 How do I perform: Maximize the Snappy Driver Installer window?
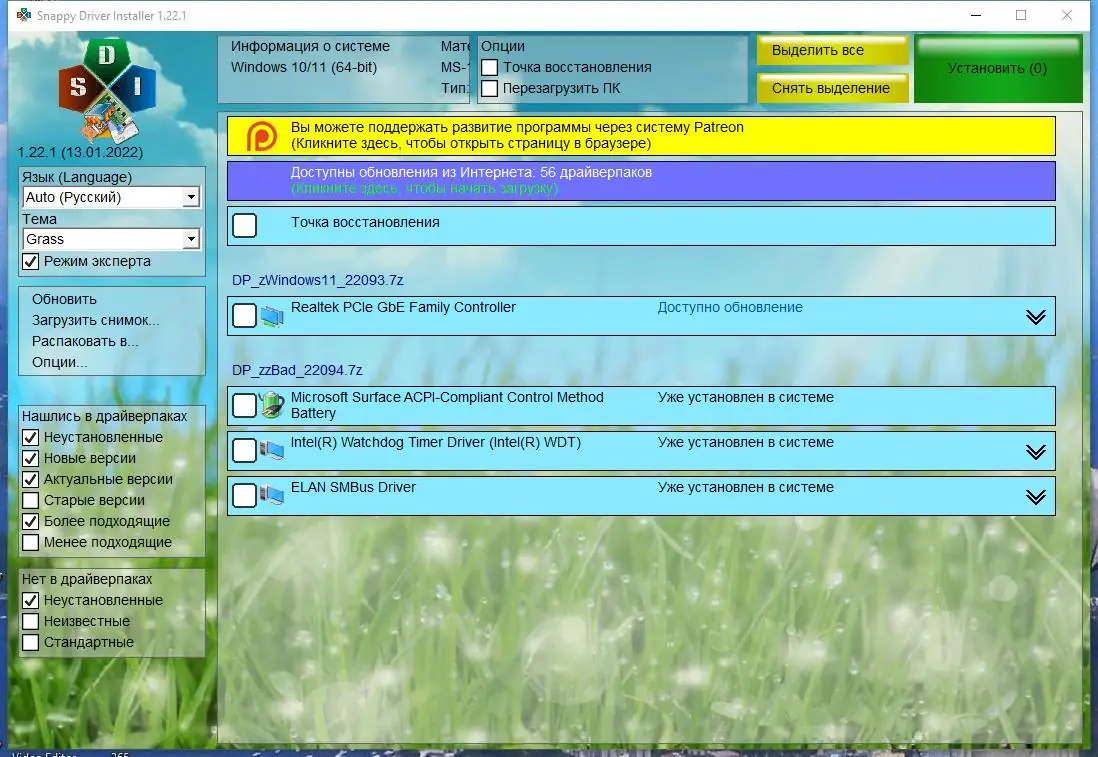click(x=1021, y=15)
